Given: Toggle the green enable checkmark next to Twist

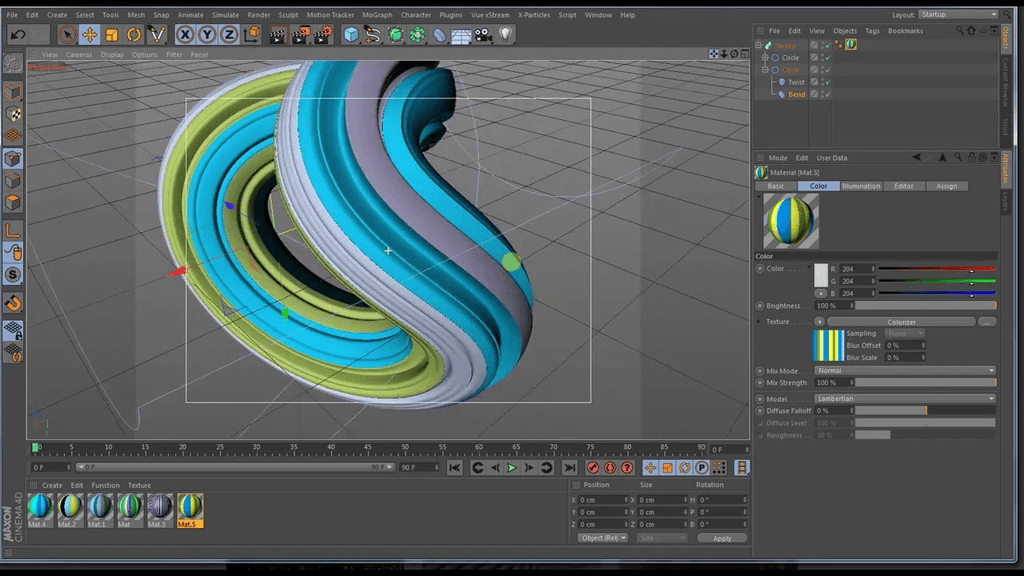Looking at the screenshot, I should 829,82.
